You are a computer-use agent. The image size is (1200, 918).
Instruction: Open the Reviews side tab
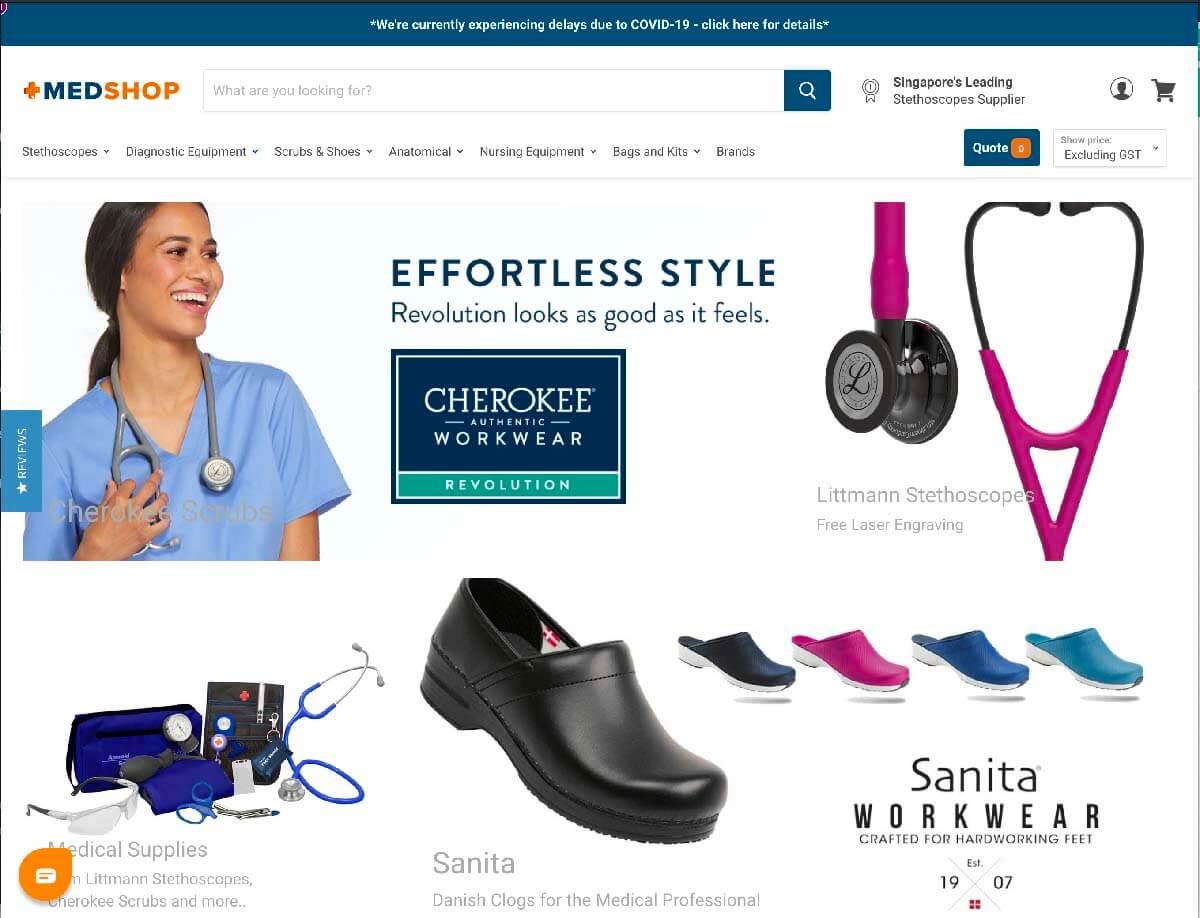[21, 461]
